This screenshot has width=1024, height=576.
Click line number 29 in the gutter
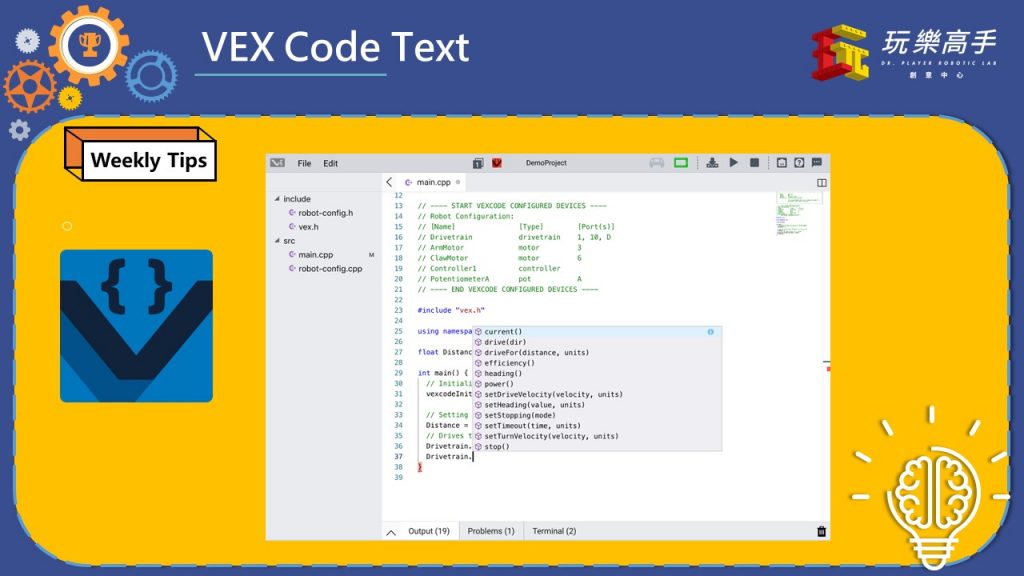[398, 373]
